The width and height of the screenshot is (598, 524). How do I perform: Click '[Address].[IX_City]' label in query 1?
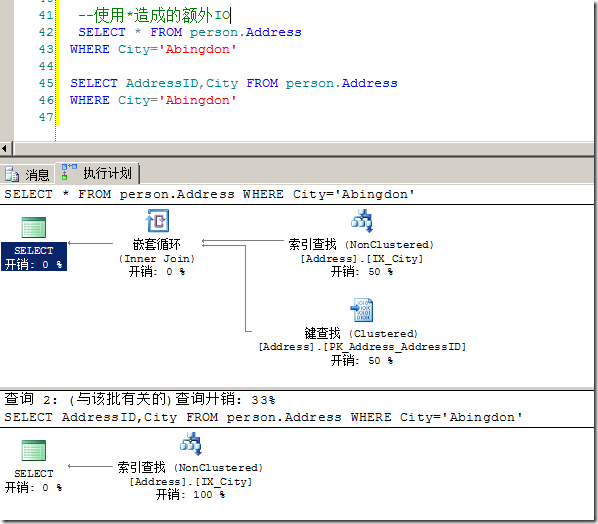362,259
